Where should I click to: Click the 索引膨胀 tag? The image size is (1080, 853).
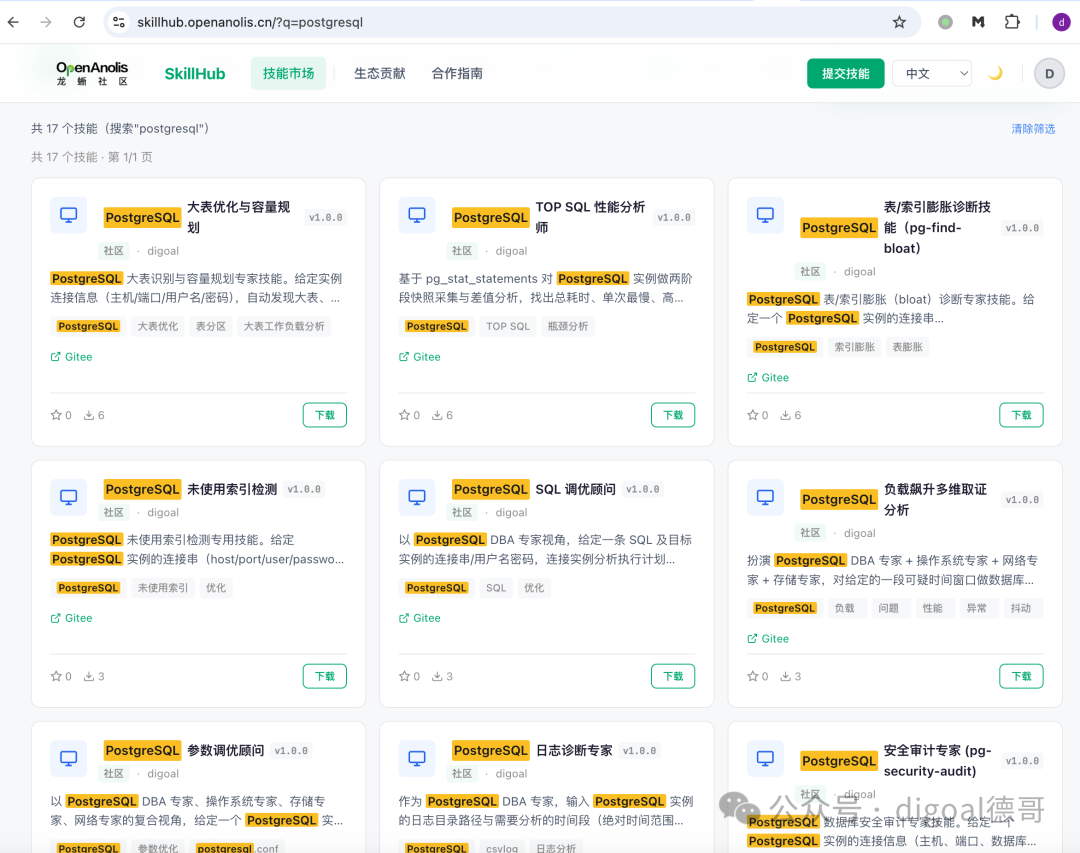[855, 347]
